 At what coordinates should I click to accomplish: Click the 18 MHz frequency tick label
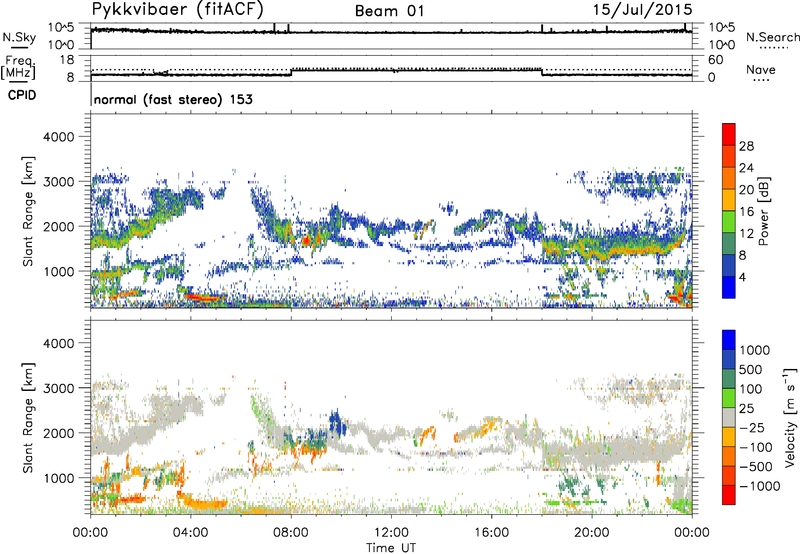click(67, 60)
